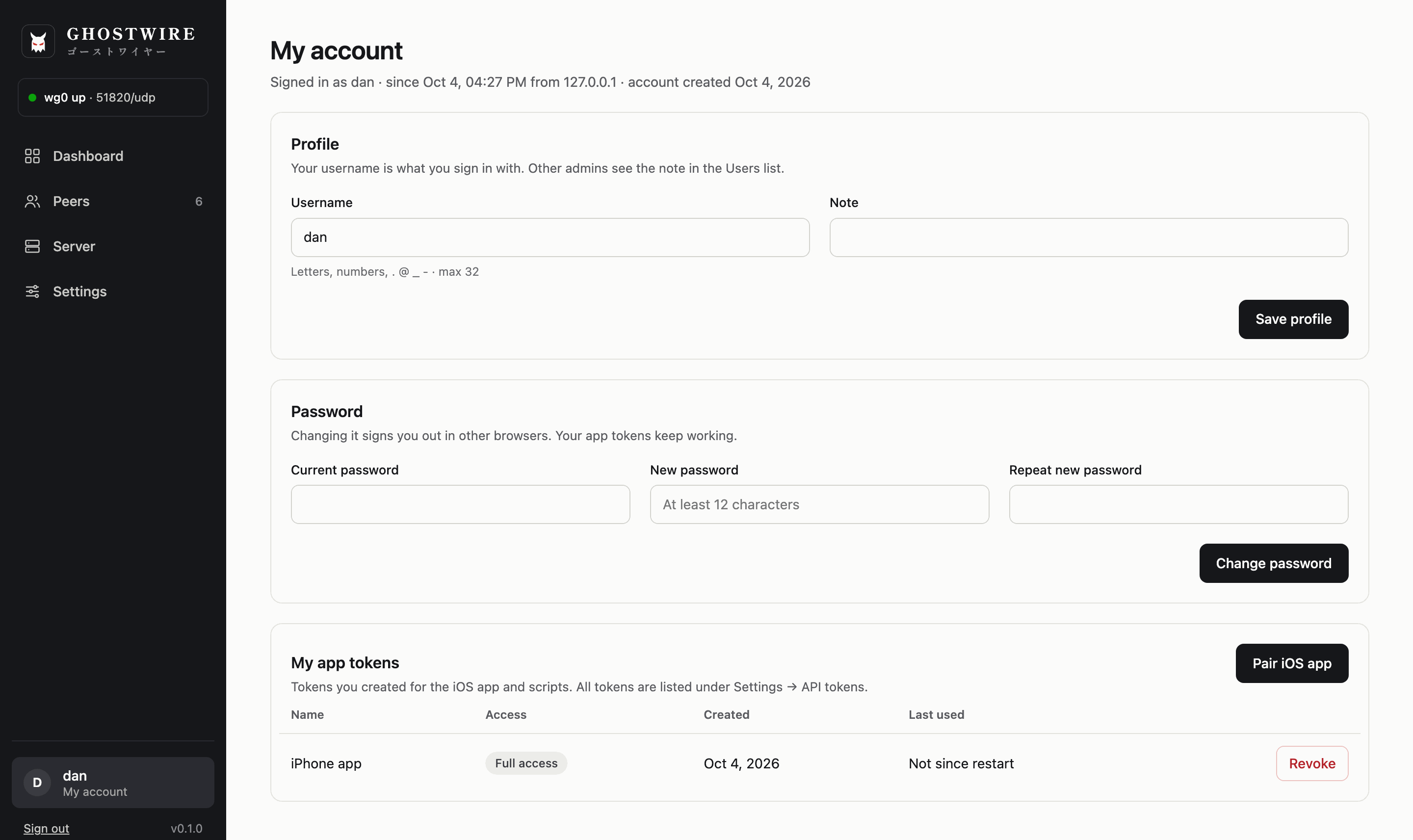Image resolution: width=1413 pixels, height=840 pixels.
Task: Click the D avatar circle
Action: click(x=37, y=782)
